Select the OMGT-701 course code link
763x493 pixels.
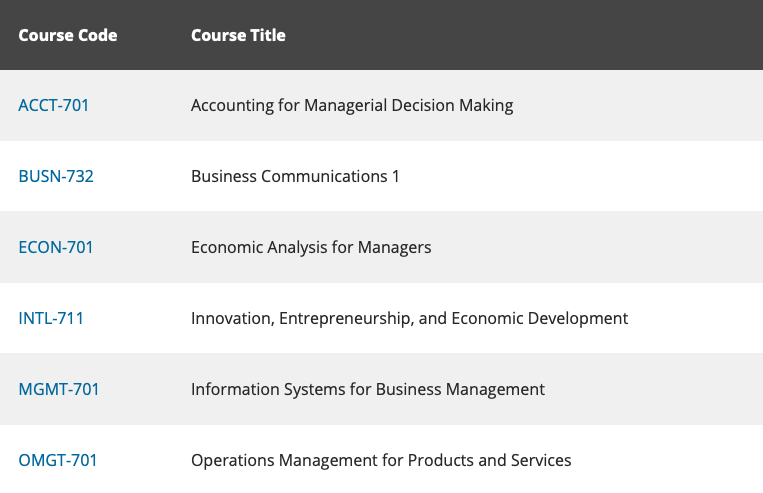click(58, 460)
